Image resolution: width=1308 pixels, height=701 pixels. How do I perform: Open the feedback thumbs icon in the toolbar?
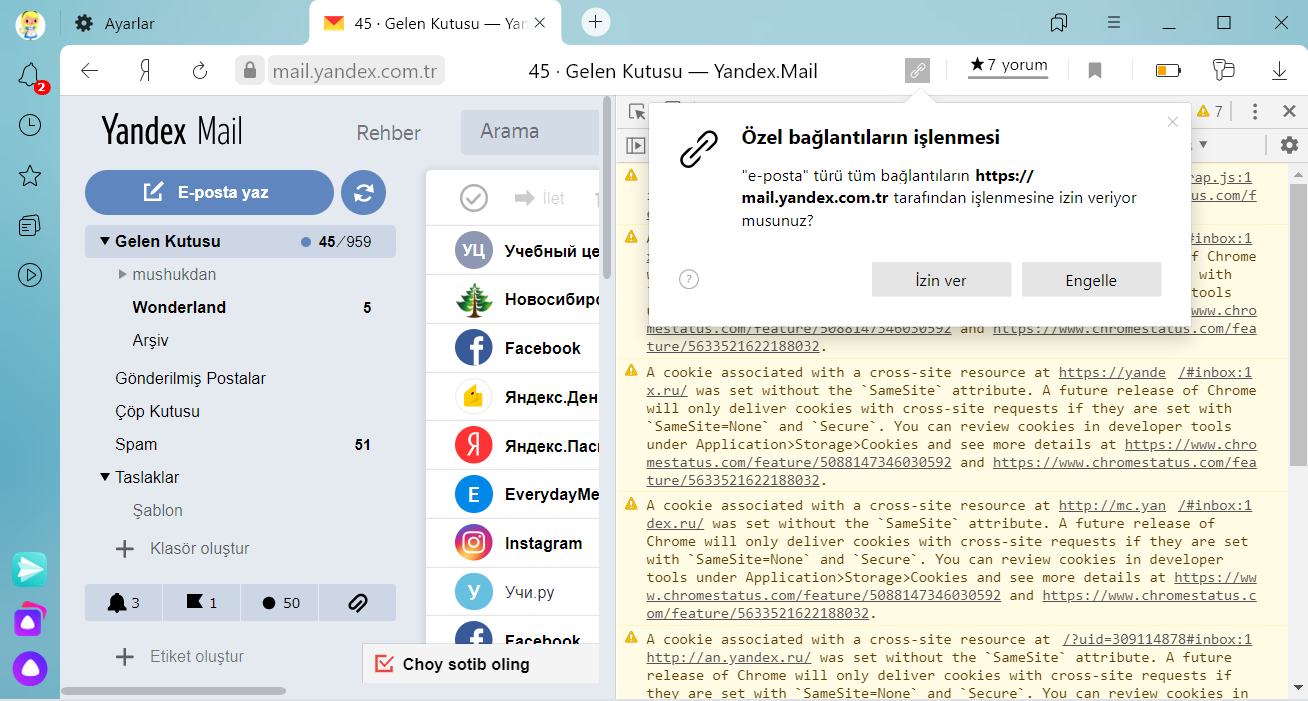1224,70
